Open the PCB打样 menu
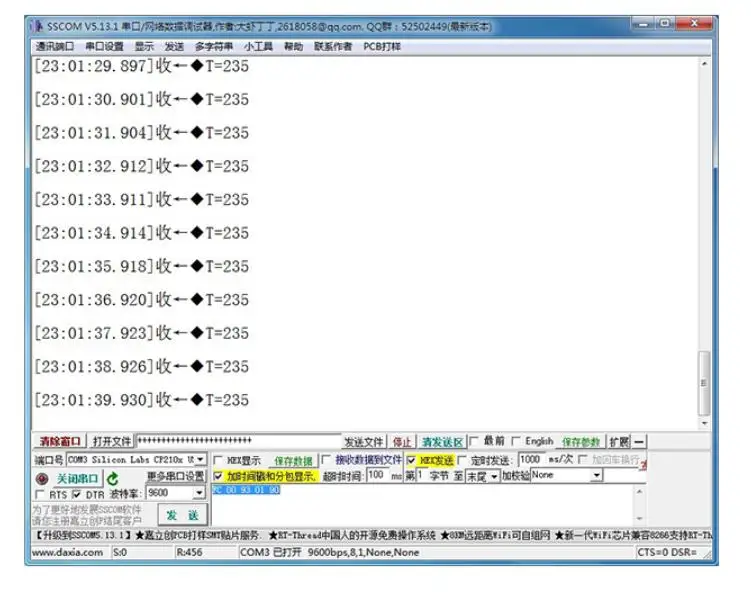751x594 pixels. click(x=382, y=46)
